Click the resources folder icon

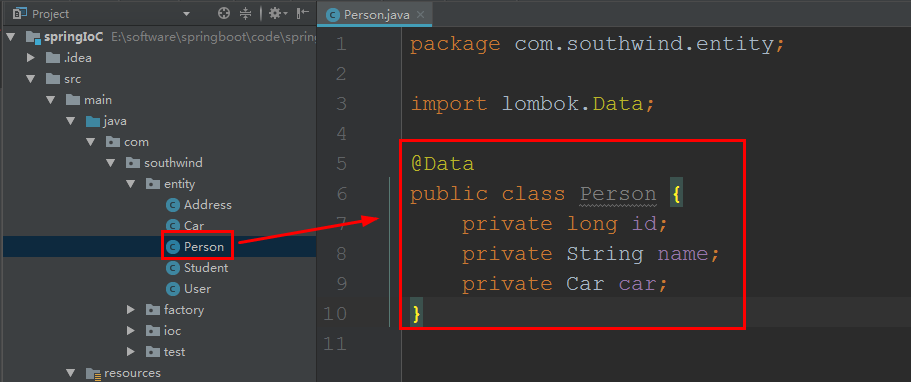pyautogui.click(x=93, y=373)
